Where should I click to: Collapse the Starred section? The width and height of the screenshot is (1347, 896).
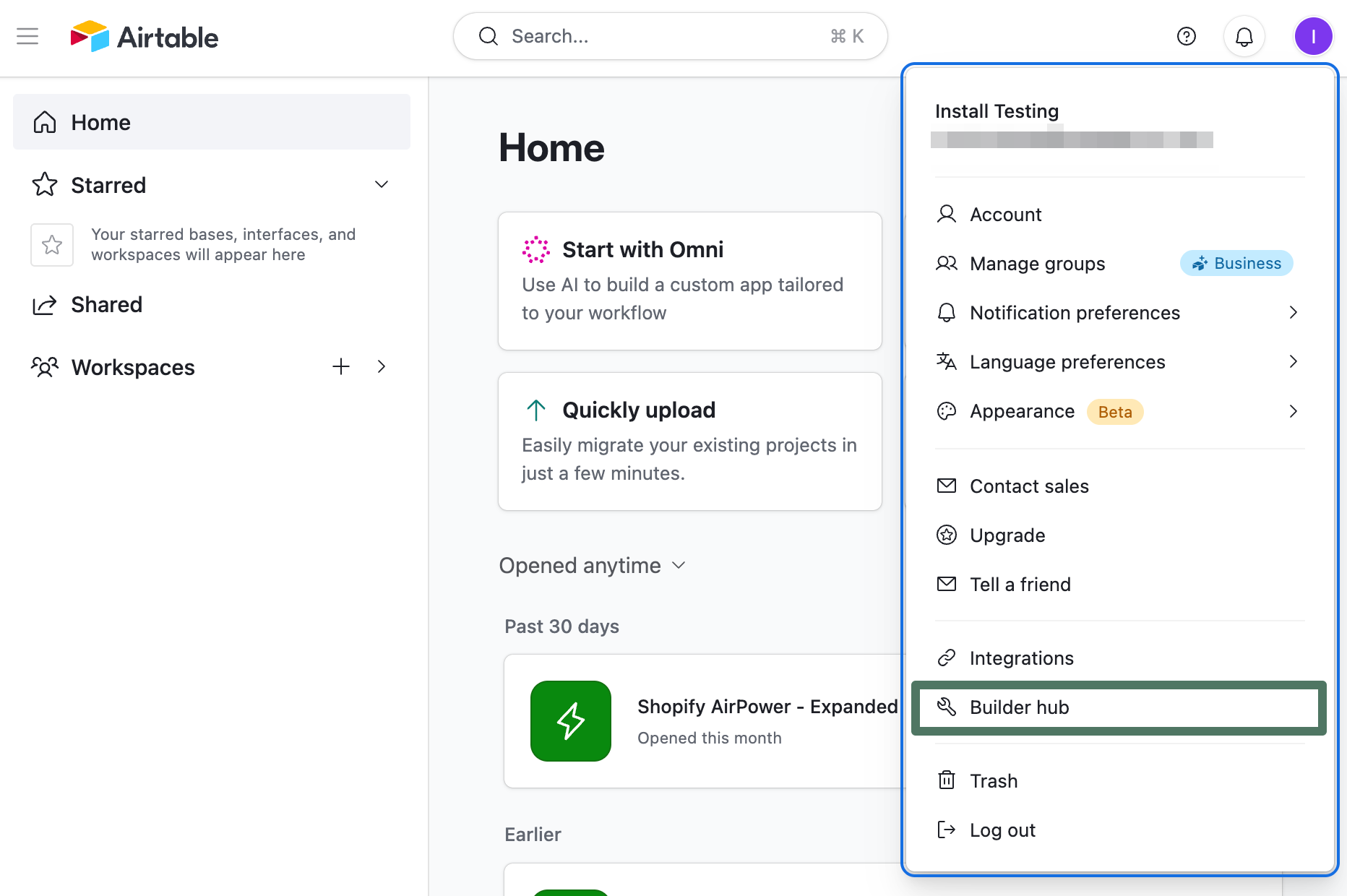pos(381,185)
